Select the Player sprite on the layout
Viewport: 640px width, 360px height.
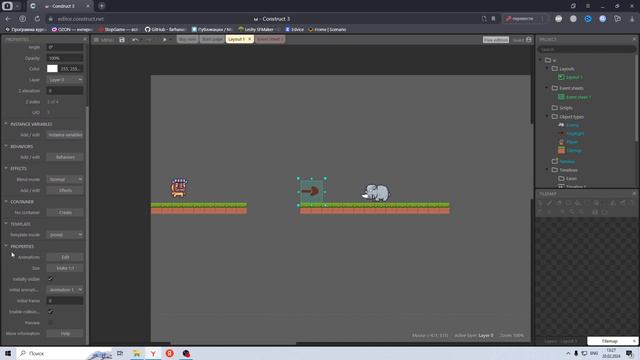pyautogui.click(x=179, y=188)
